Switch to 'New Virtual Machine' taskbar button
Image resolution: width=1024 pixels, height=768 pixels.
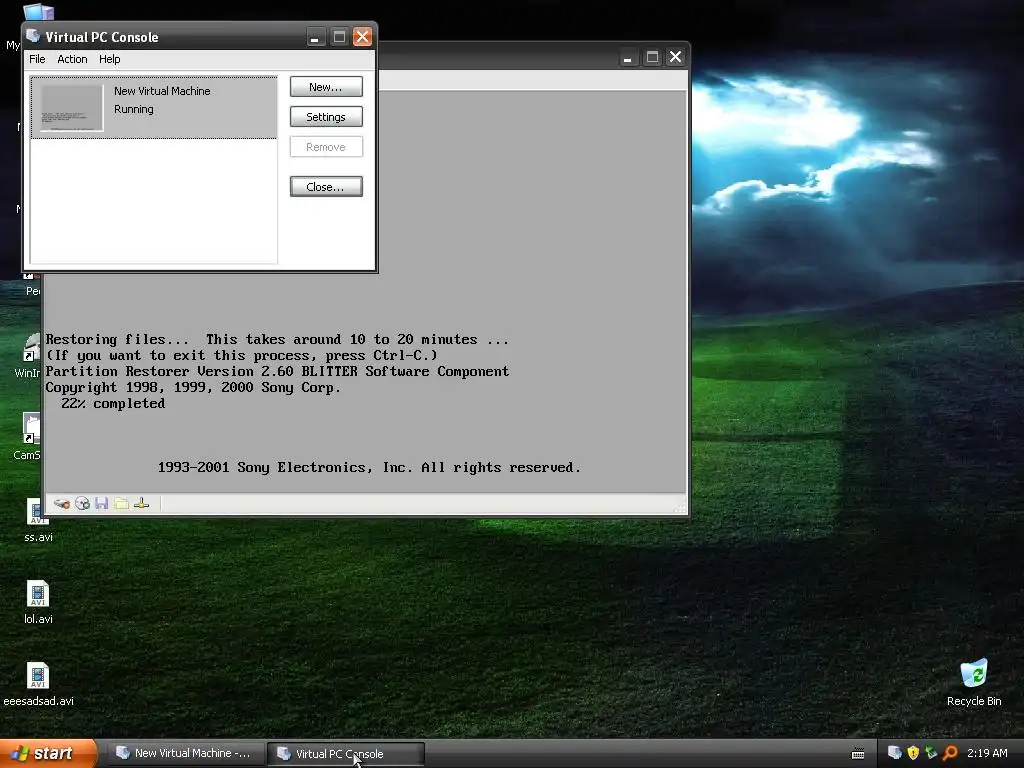pyautogui.click(x=185, y=754)
